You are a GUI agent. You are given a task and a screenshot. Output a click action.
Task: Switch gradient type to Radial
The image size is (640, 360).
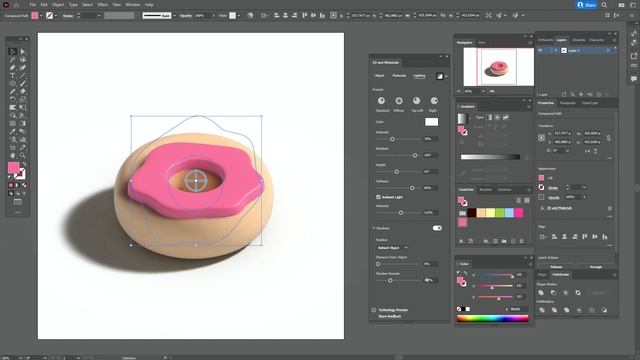tap(497, 118)
